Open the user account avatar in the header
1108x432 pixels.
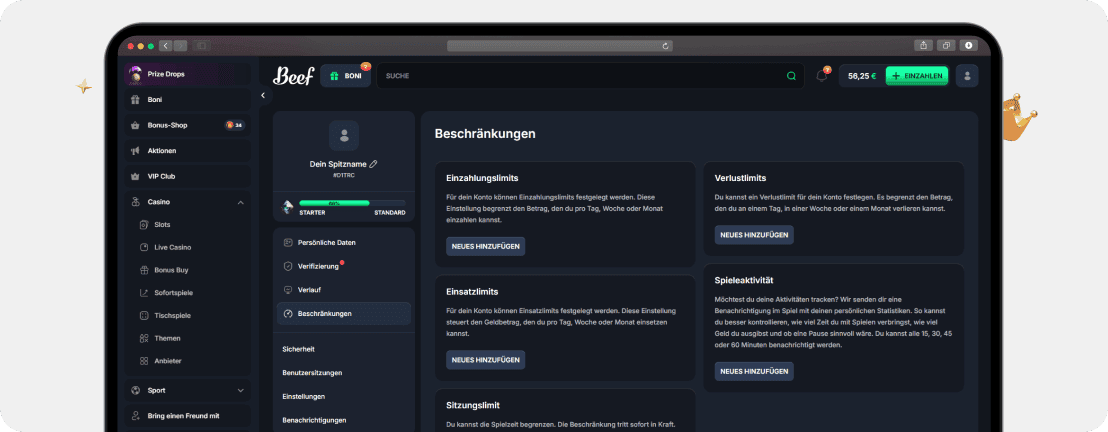click(967, 76)
